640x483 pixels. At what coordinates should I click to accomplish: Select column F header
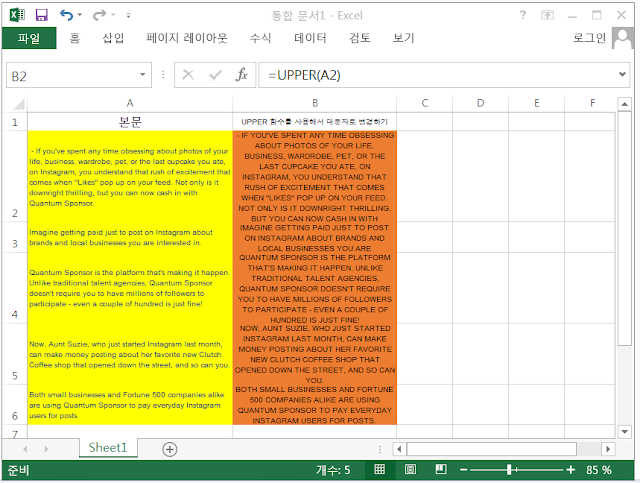pos(592,103)
